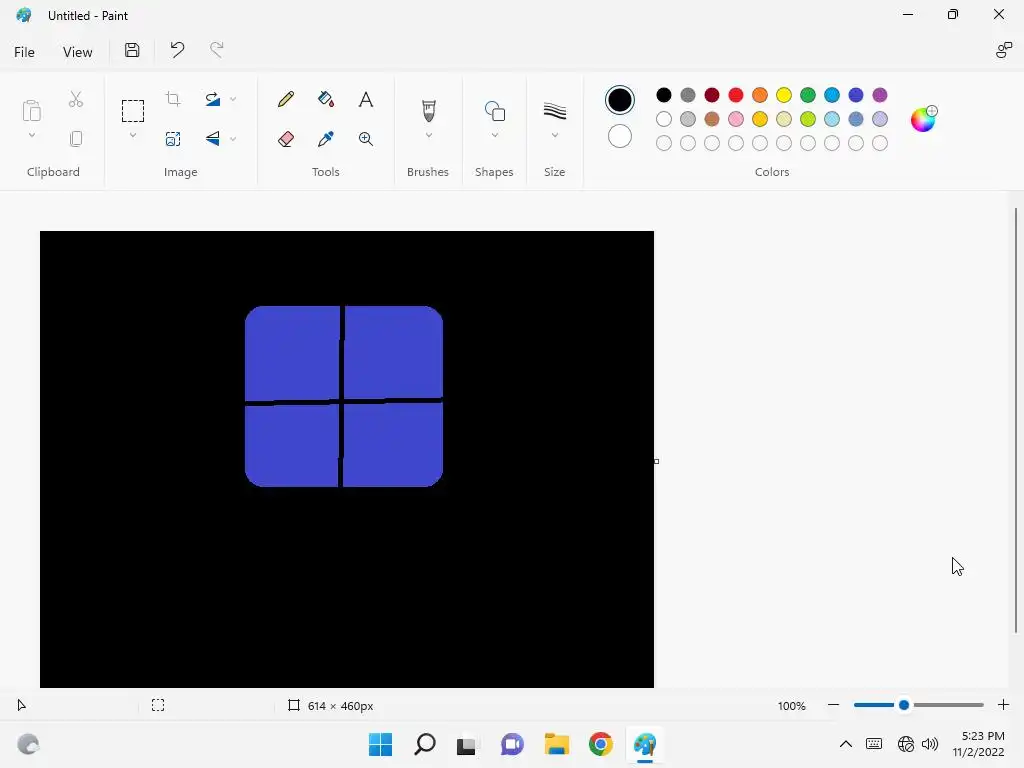
Task: Pick the pink color swatch
Action: pyautogui.click(x=735, y=119)
